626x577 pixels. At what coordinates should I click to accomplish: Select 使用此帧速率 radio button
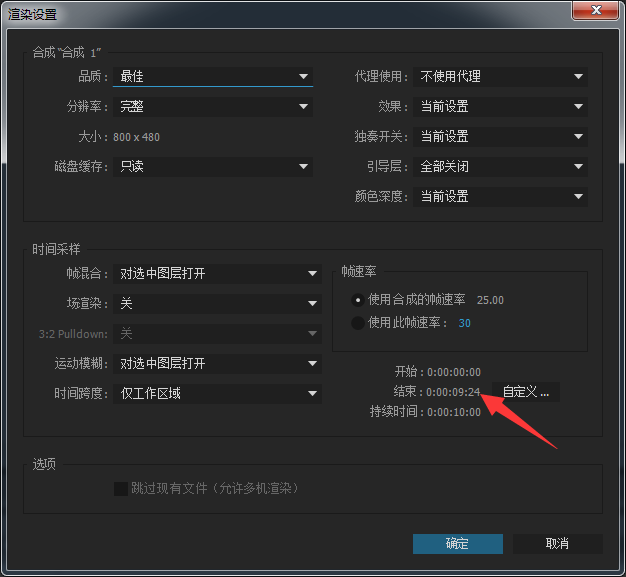click(358, 322)
